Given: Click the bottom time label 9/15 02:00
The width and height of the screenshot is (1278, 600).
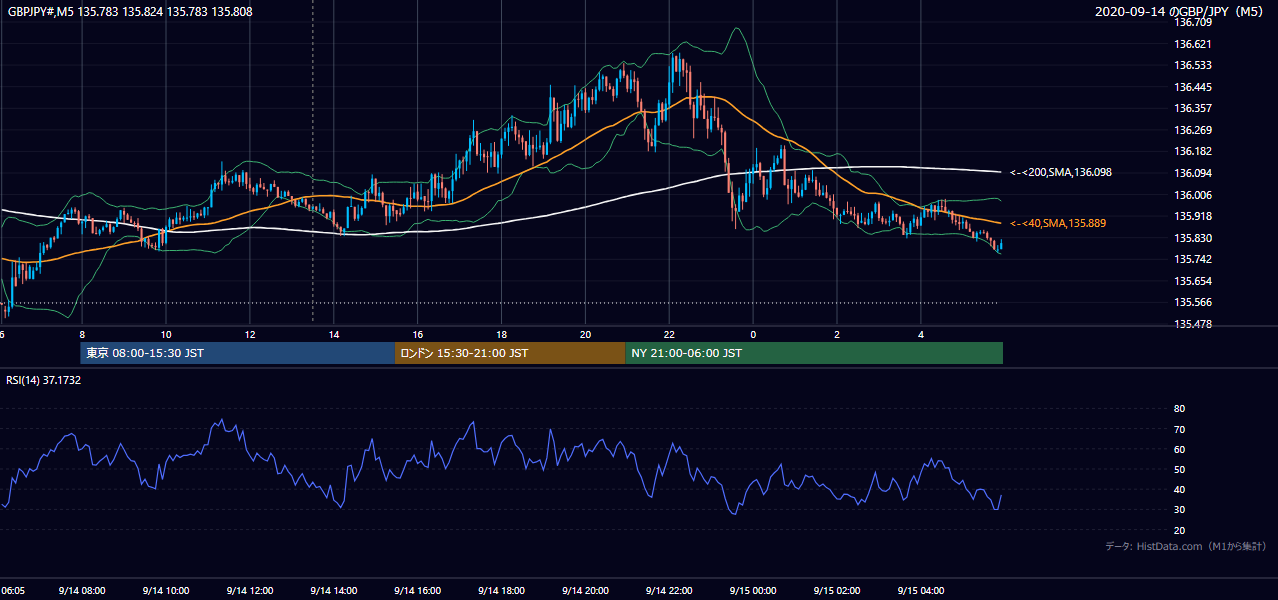Looking at the screenshot, I should coord(838,591).
